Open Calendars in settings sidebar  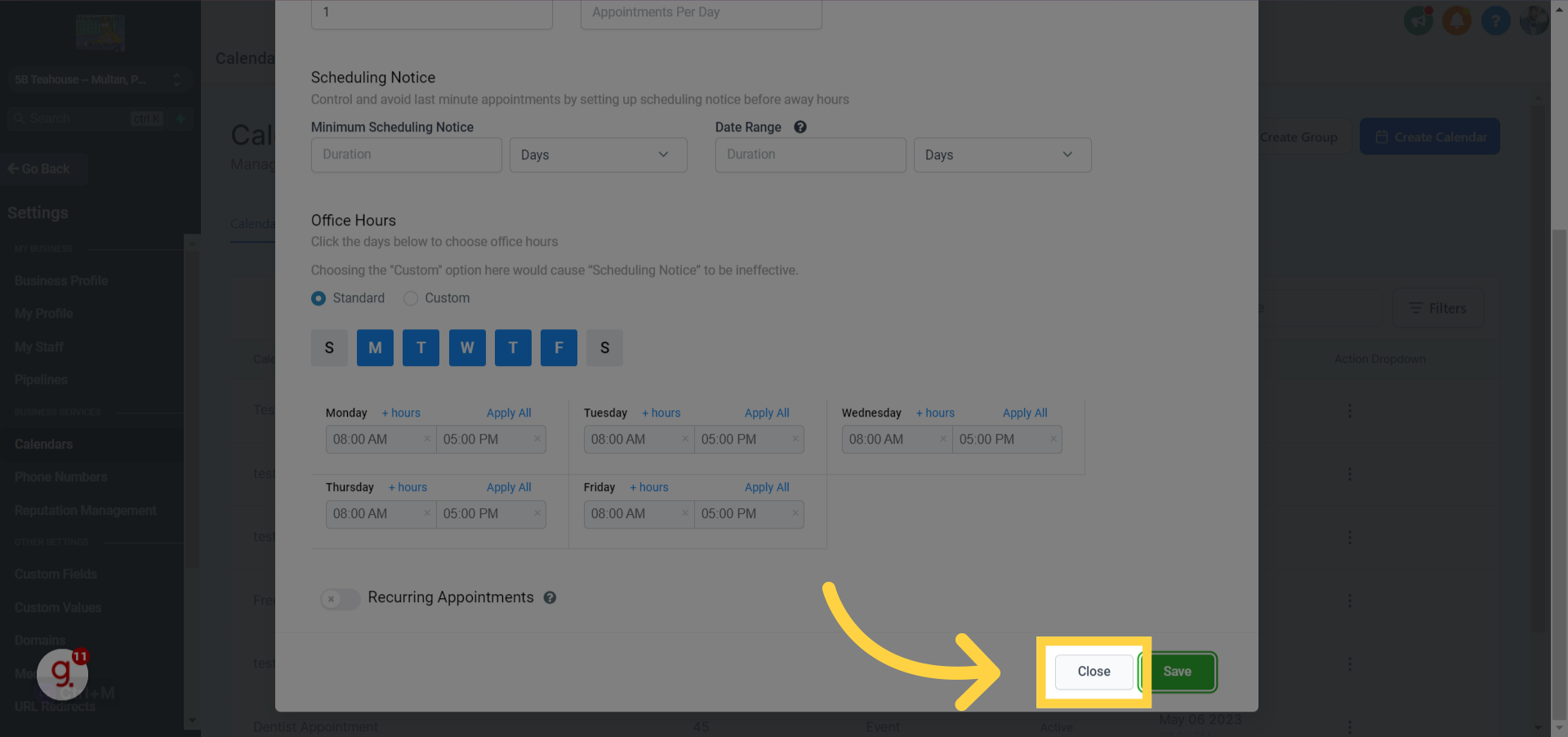click(44, 444)
